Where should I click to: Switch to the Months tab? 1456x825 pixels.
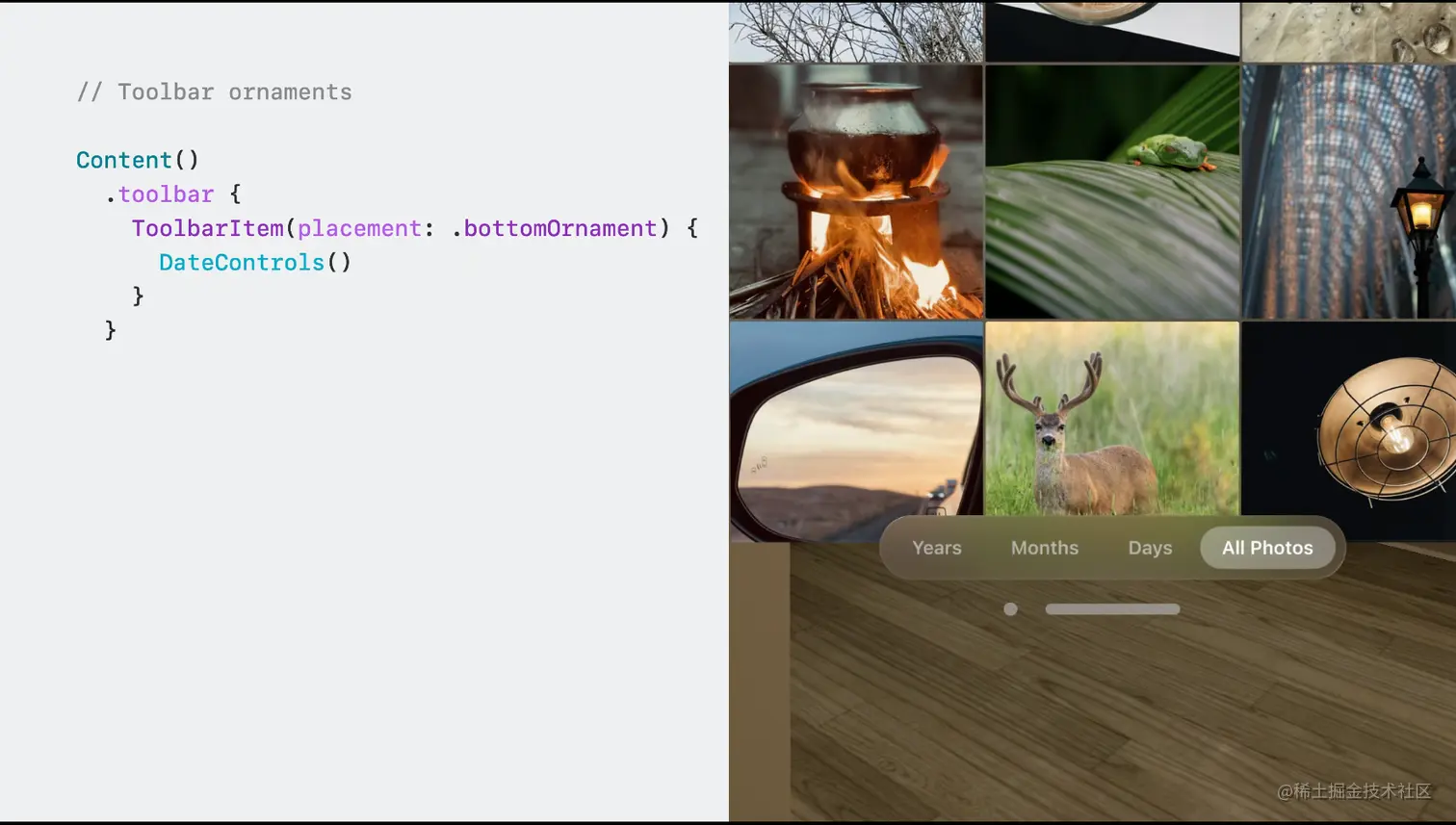point(1044,548)
